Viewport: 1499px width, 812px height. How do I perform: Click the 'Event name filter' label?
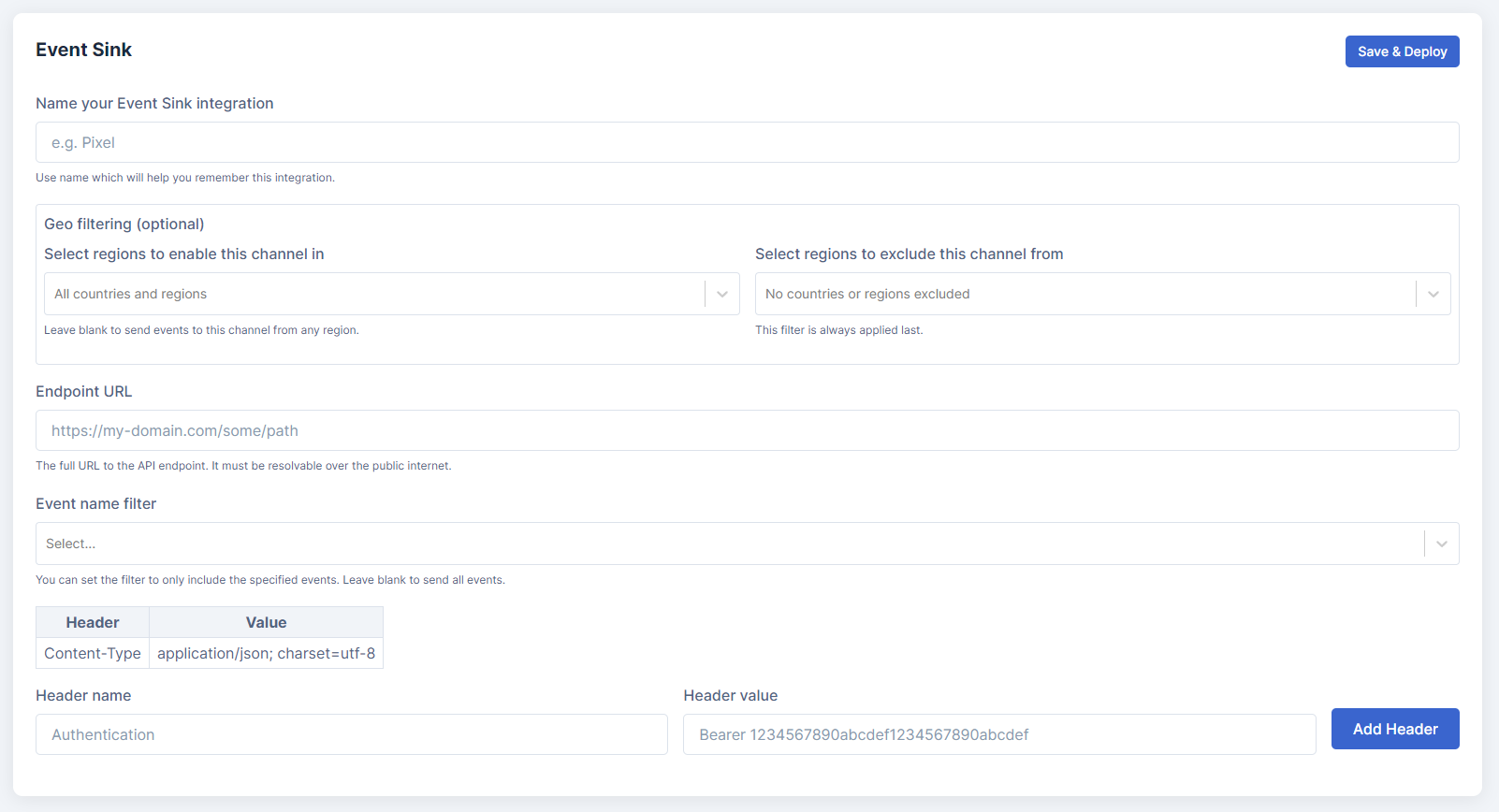click(95, 503)
